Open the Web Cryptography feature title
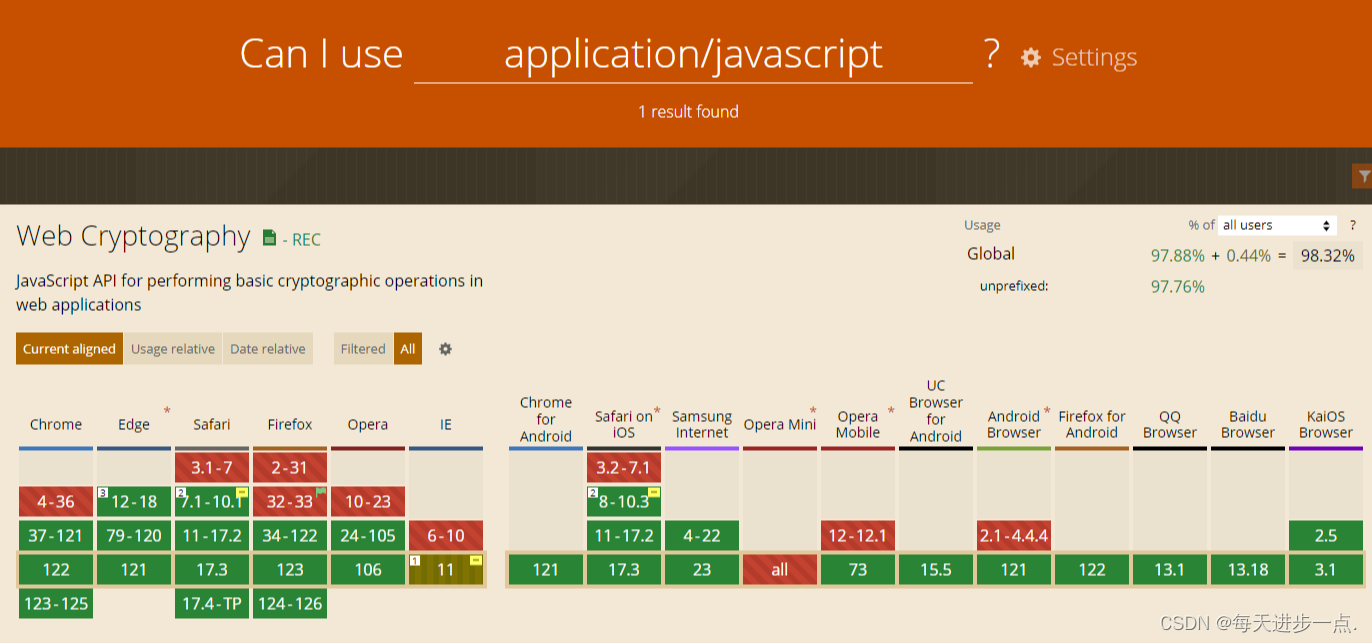The image size is (1372, 643). coord(133,236)
